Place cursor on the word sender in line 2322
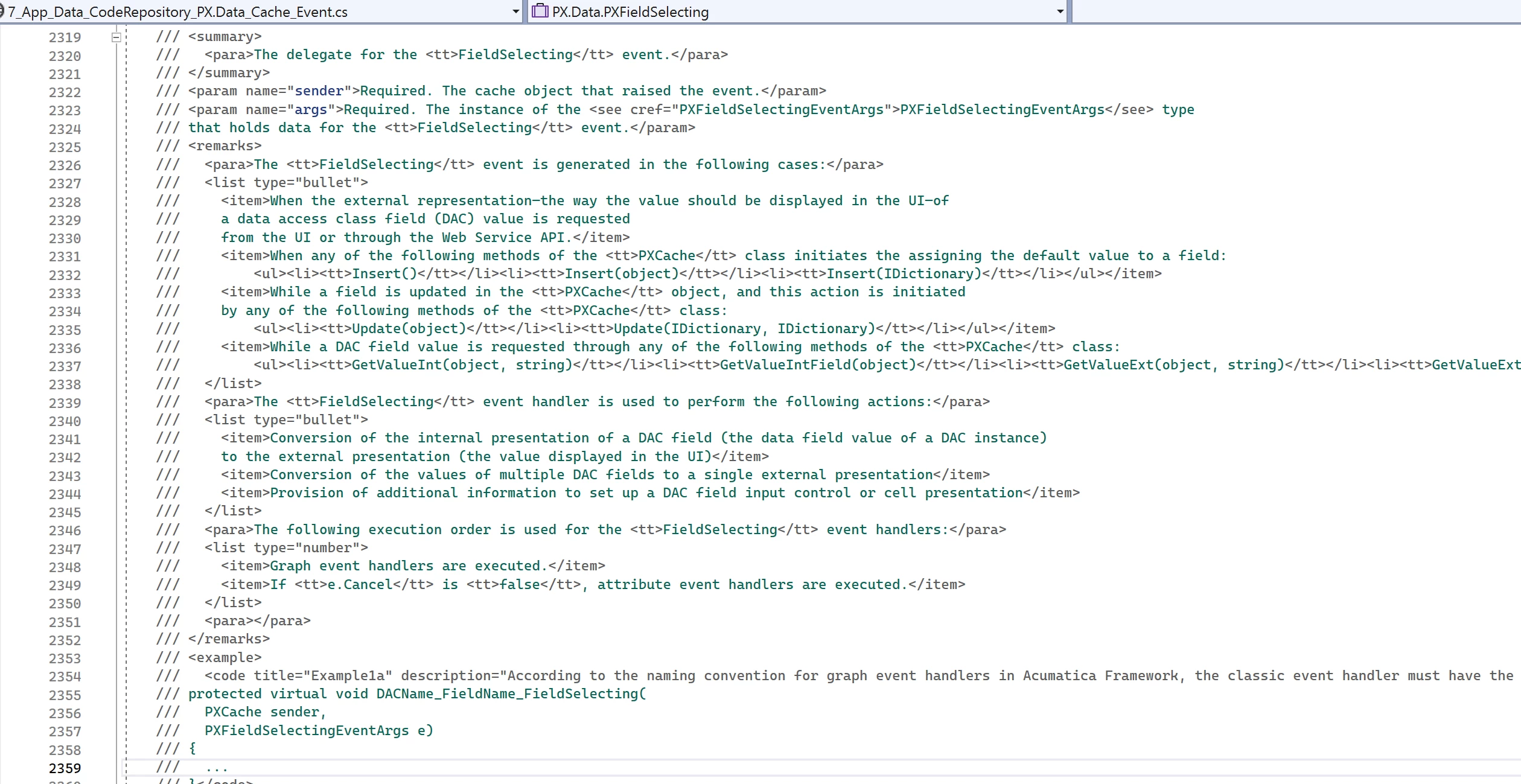 [319, 91]
